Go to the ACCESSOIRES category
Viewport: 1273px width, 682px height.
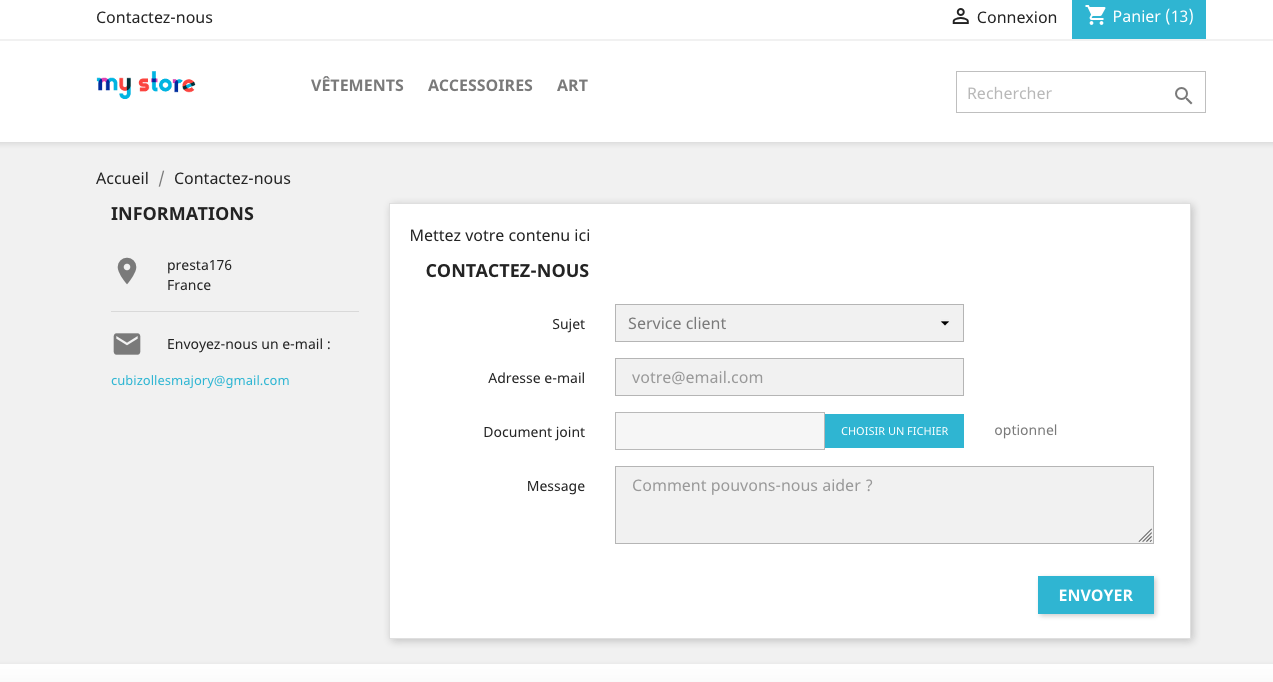[x=480, y=86]
